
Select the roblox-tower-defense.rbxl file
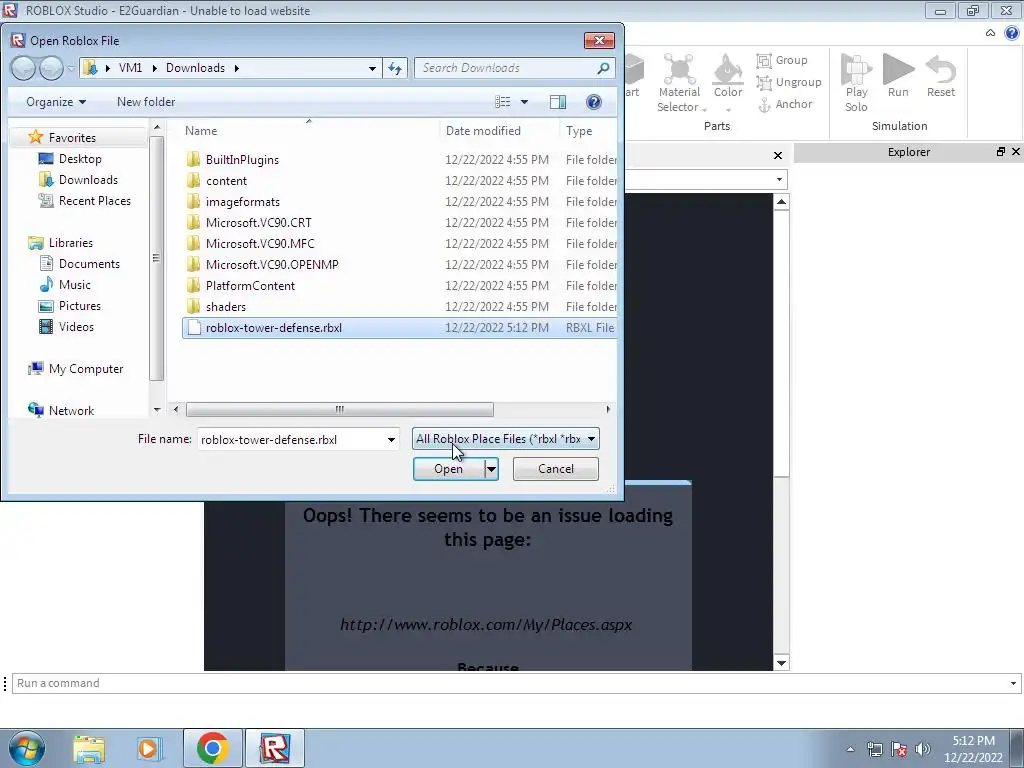[400, 328]
